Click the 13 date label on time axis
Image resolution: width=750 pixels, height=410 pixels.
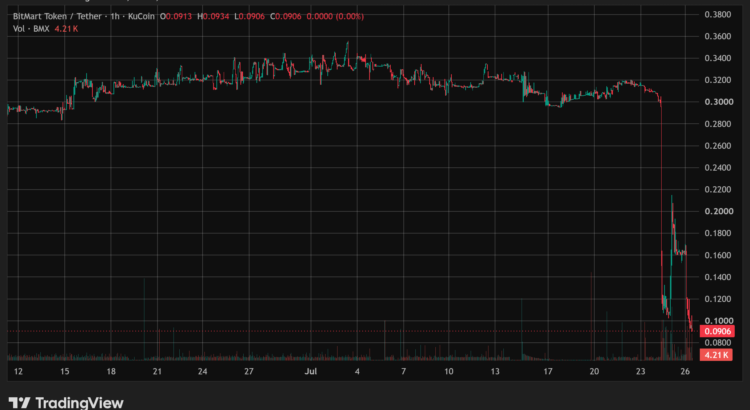[x=495, y=371]
